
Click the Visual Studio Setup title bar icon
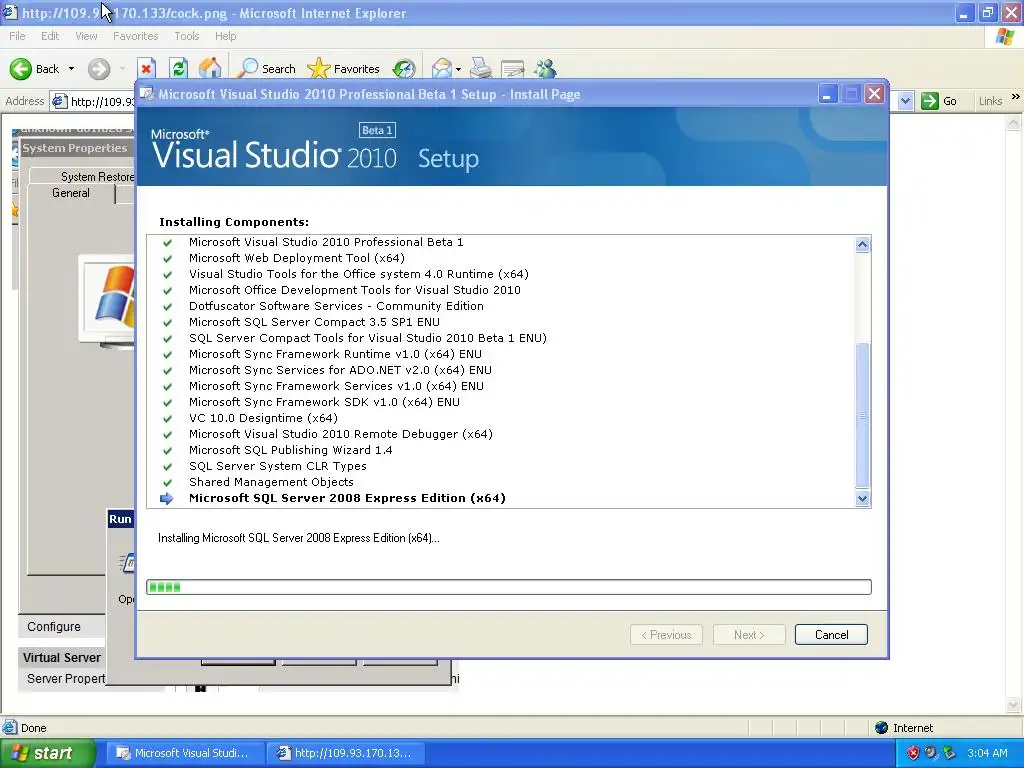point(147,94)
